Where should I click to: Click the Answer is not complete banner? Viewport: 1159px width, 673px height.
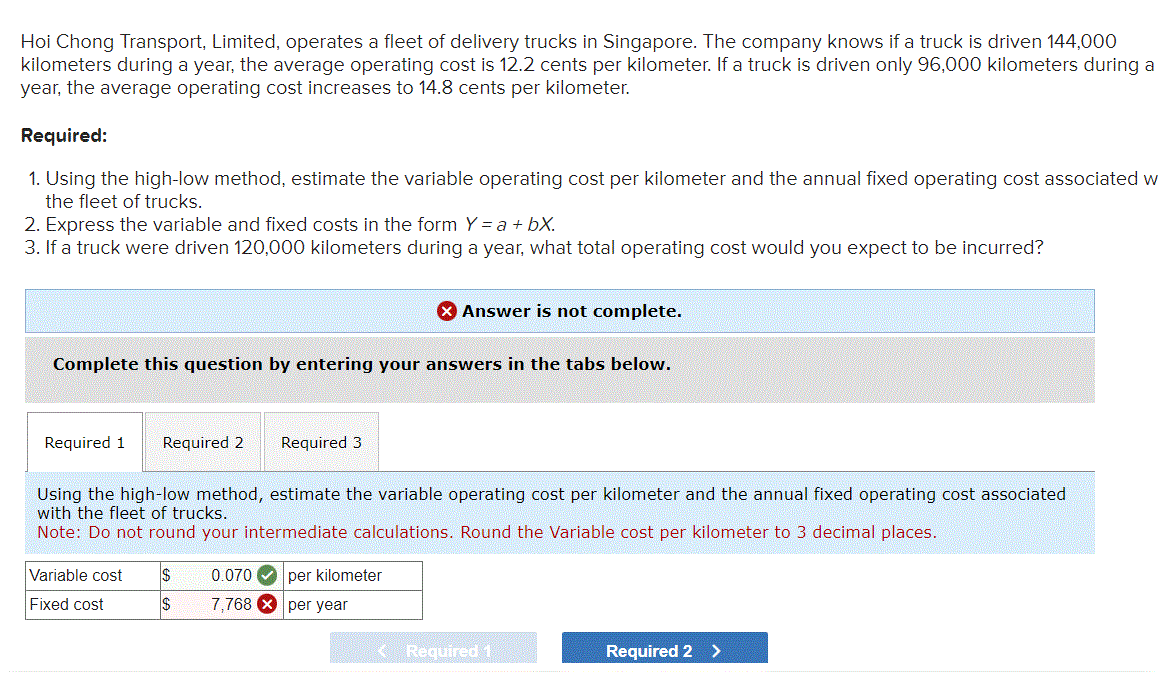[559, 310]
